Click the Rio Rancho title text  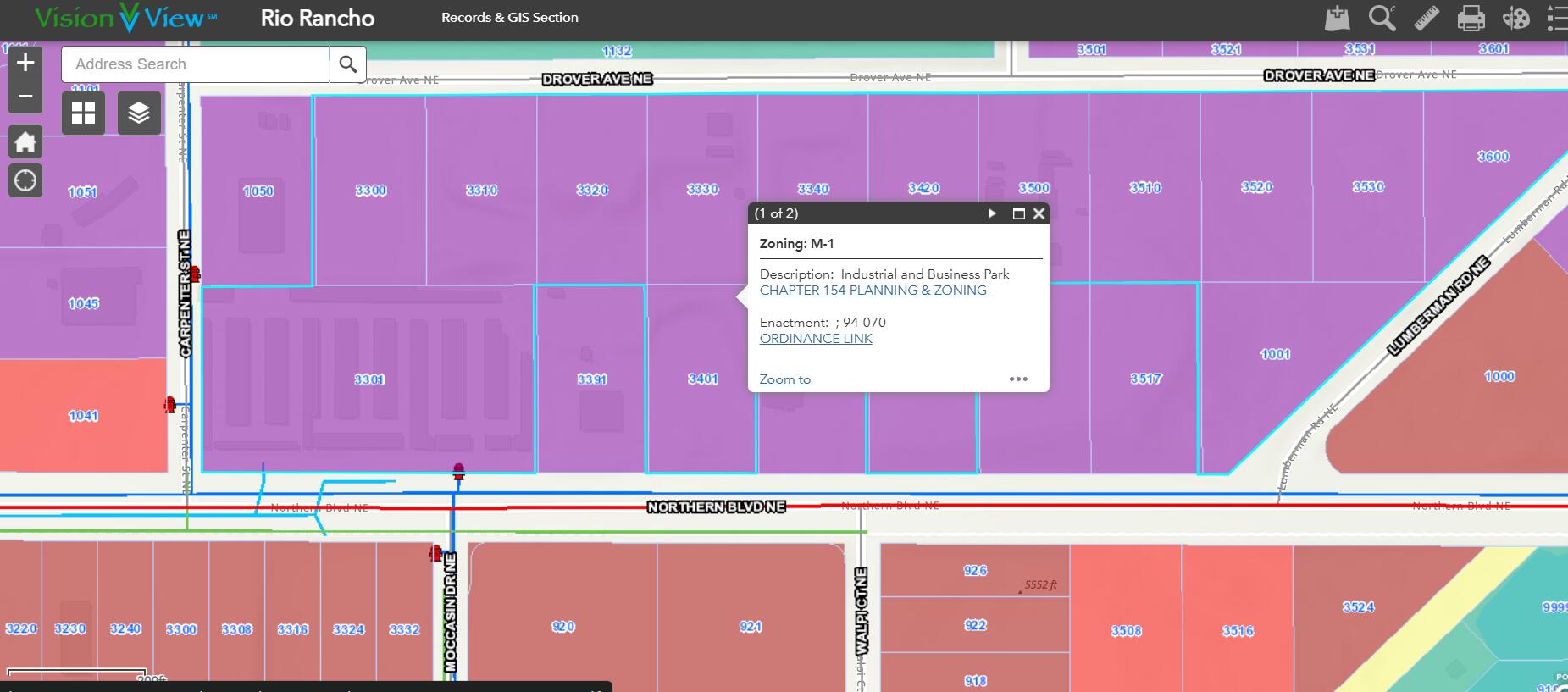tap(318, 18)
